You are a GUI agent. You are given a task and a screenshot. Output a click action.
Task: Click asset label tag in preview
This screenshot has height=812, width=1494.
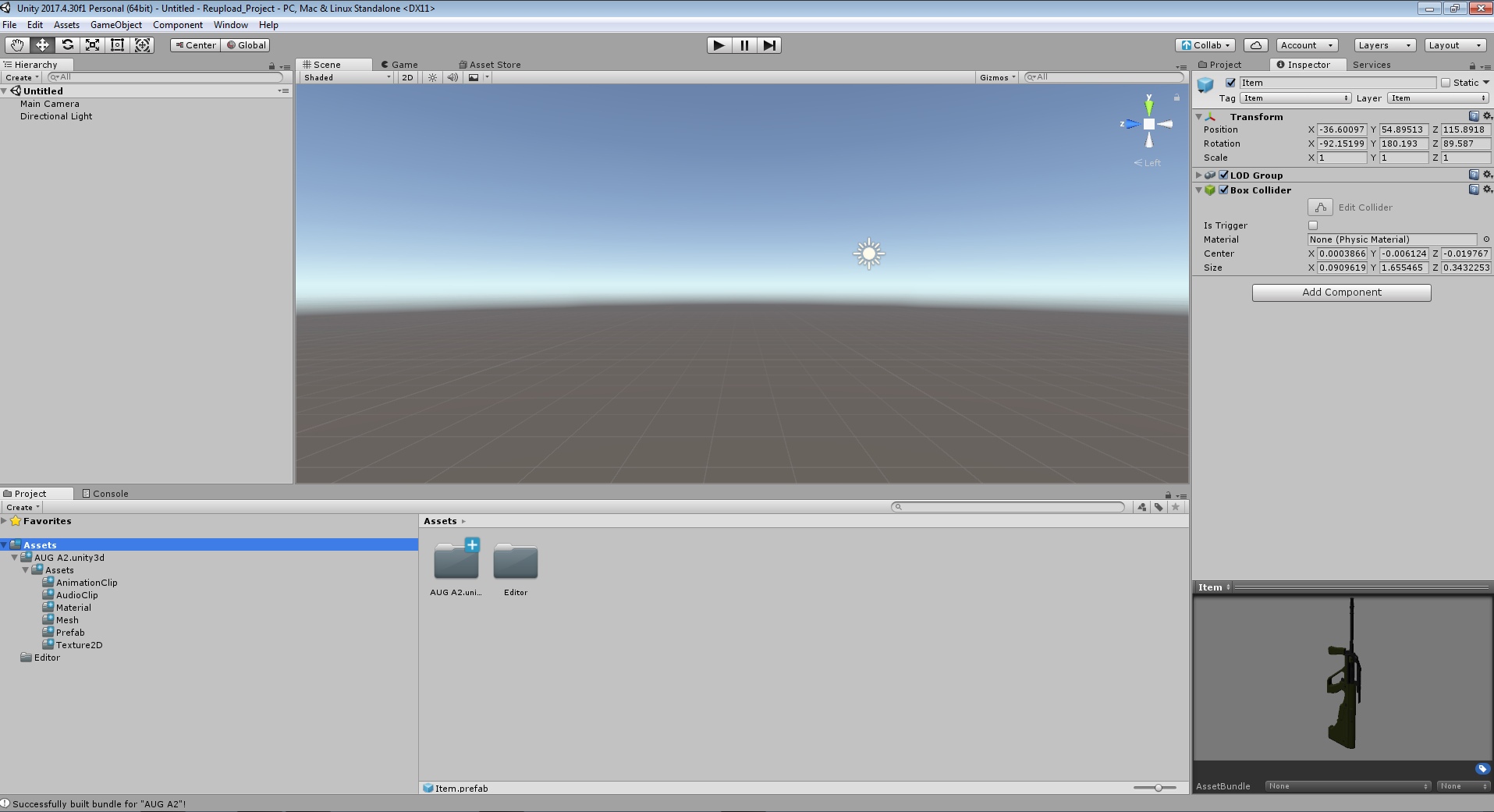(1482, 768)
